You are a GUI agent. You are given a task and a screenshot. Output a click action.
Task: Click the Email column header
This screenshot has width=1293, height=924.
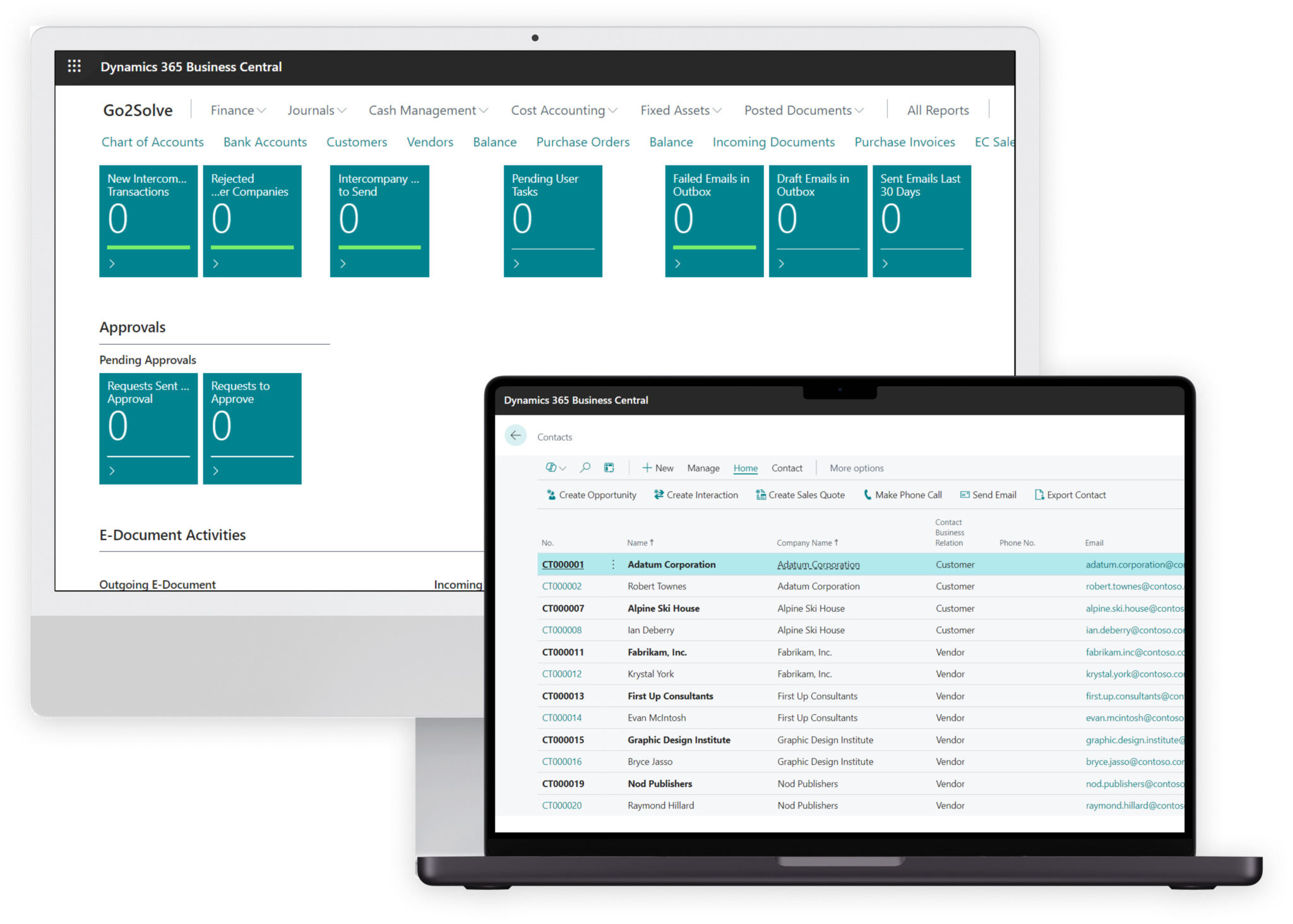[1094, 543]
